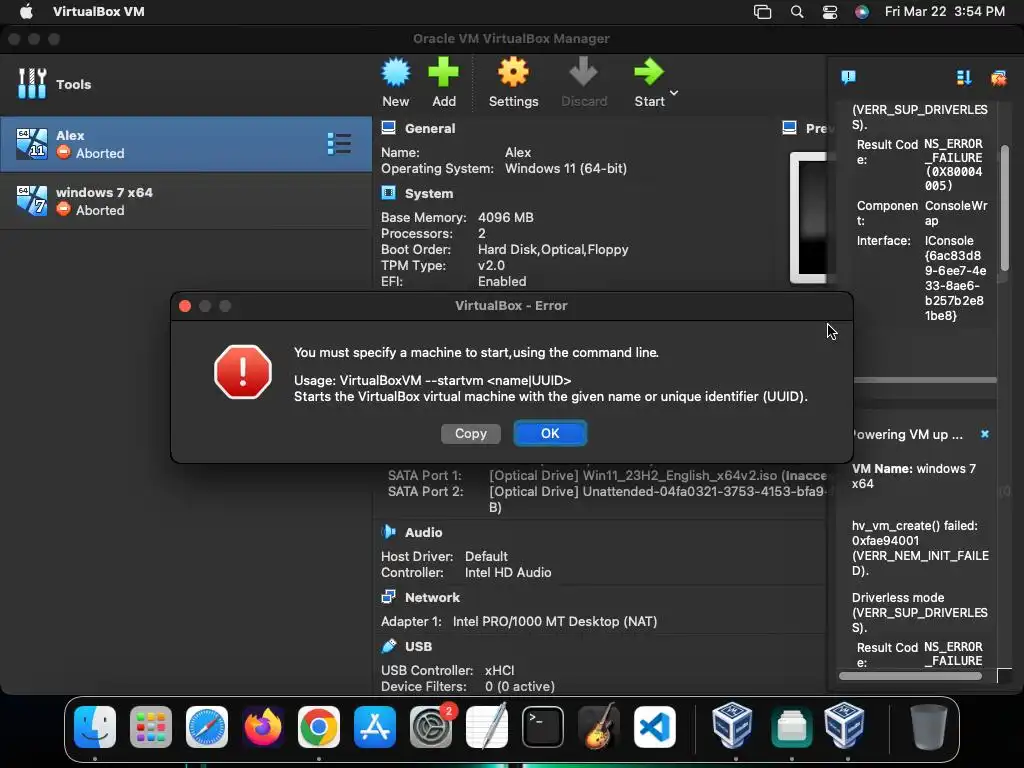The image size is (1024, 768).
Task: Select the Tools entry in the sidebar
Action: pyautogui.click(x=186, y=84)
